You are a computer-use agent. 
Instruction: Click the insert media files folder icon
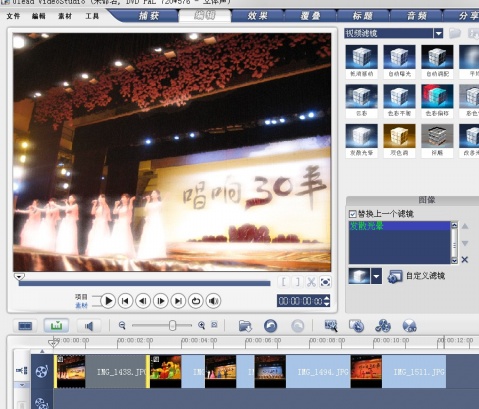point(245,326)
